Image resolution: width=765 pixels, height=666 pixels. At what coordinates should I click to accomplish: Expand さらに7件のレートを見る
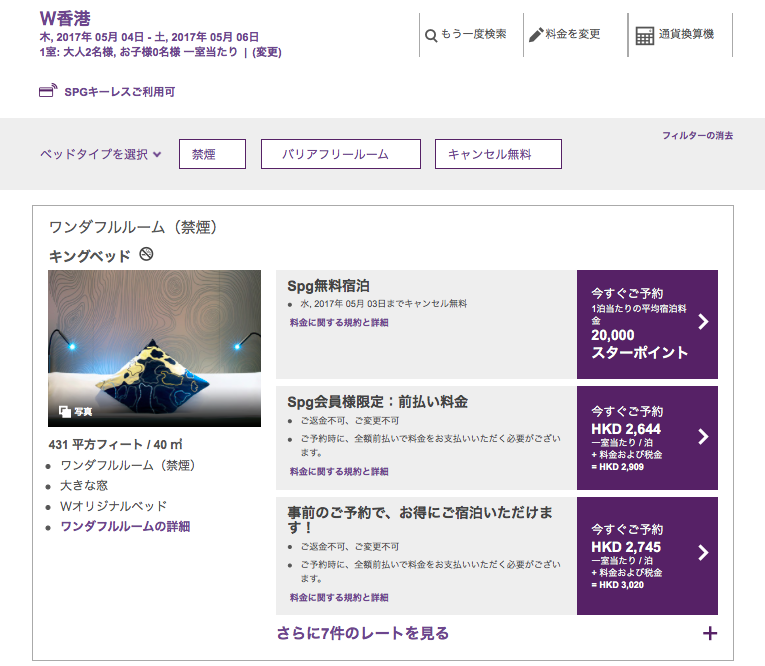[362, 633]
